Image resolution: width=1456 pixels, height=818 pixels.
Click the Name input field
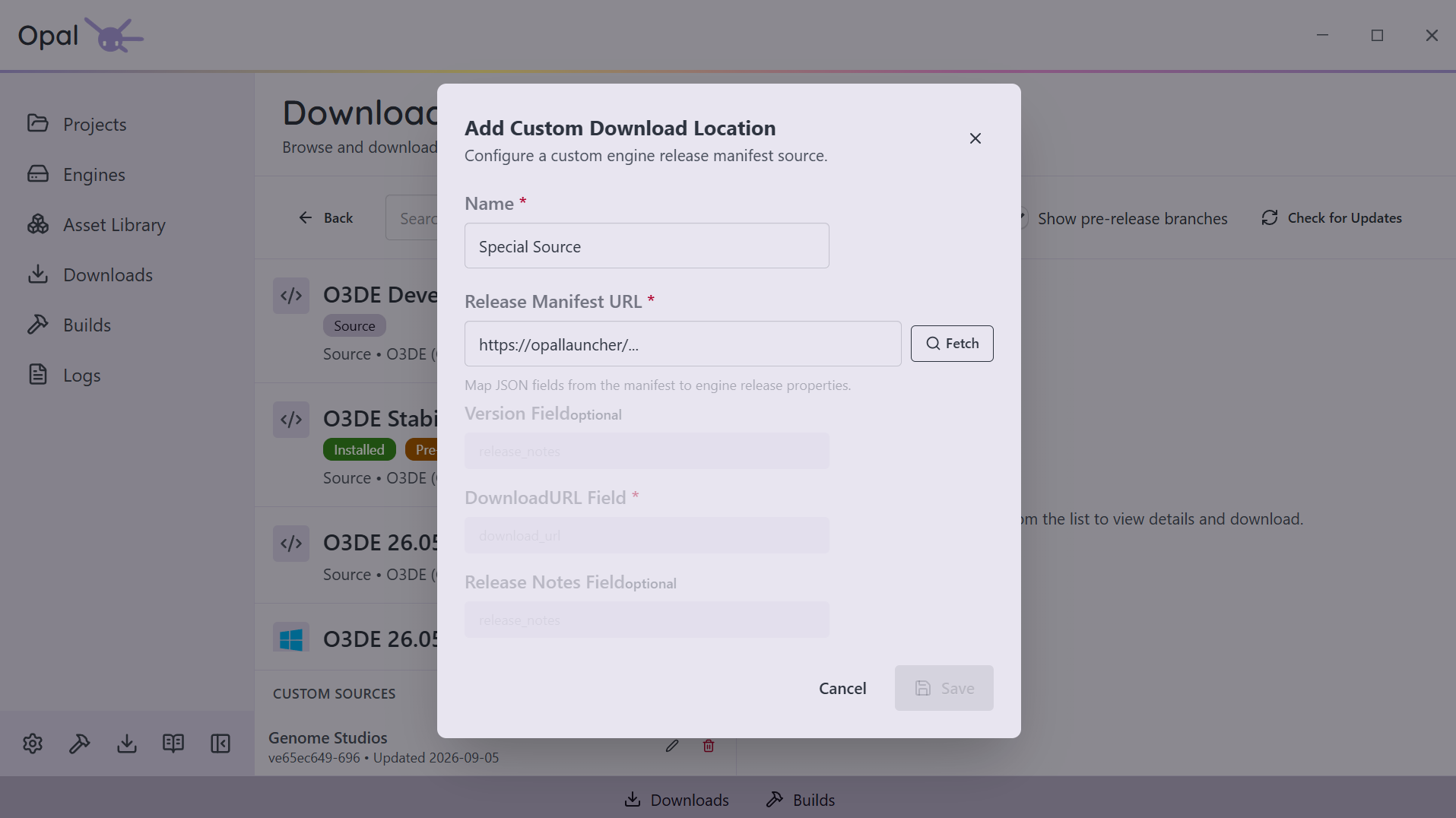click(x=646, y=246)
